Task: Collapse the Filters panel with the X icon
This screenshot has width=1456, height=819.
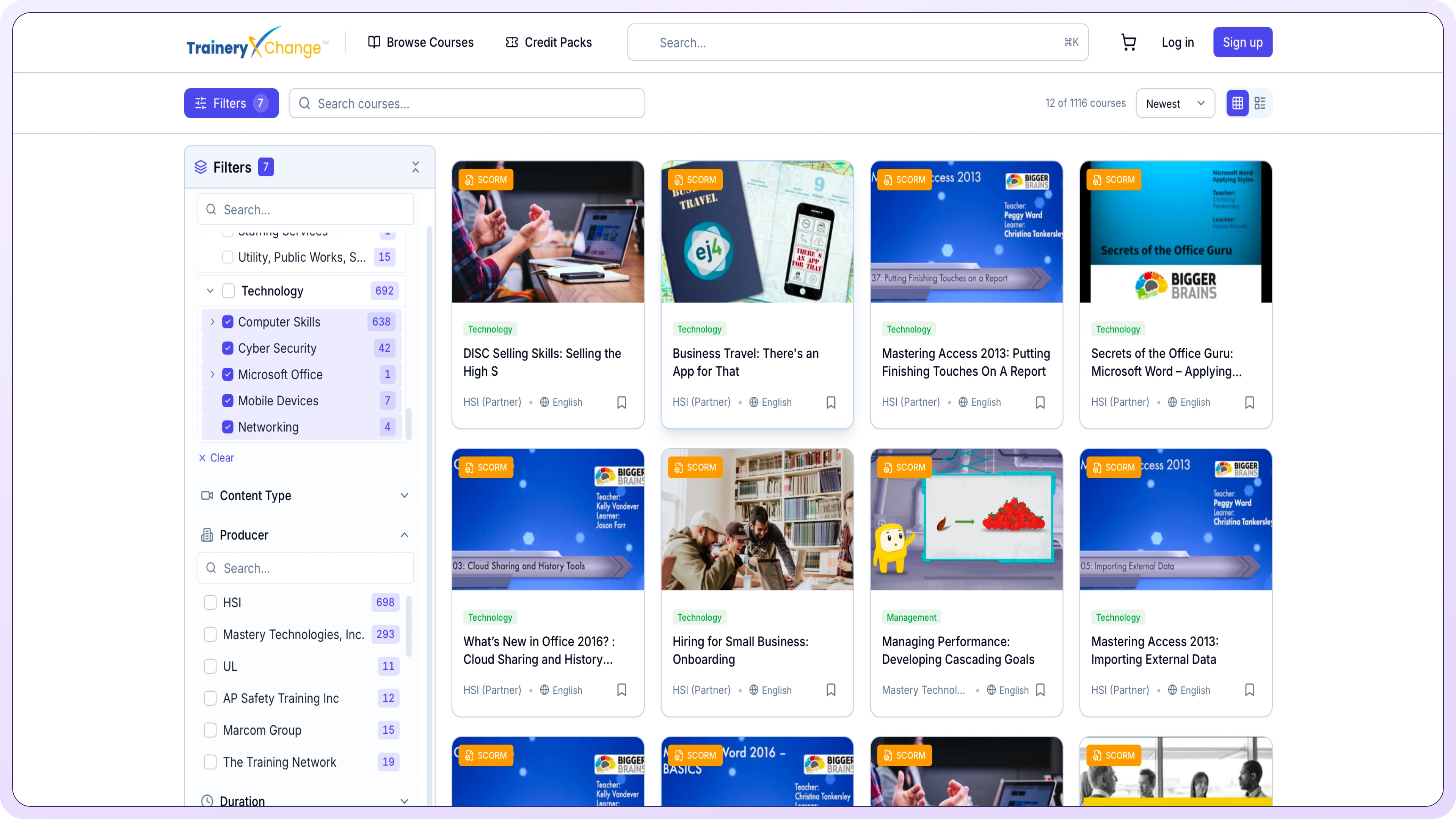Action: (x=416, y=167)
